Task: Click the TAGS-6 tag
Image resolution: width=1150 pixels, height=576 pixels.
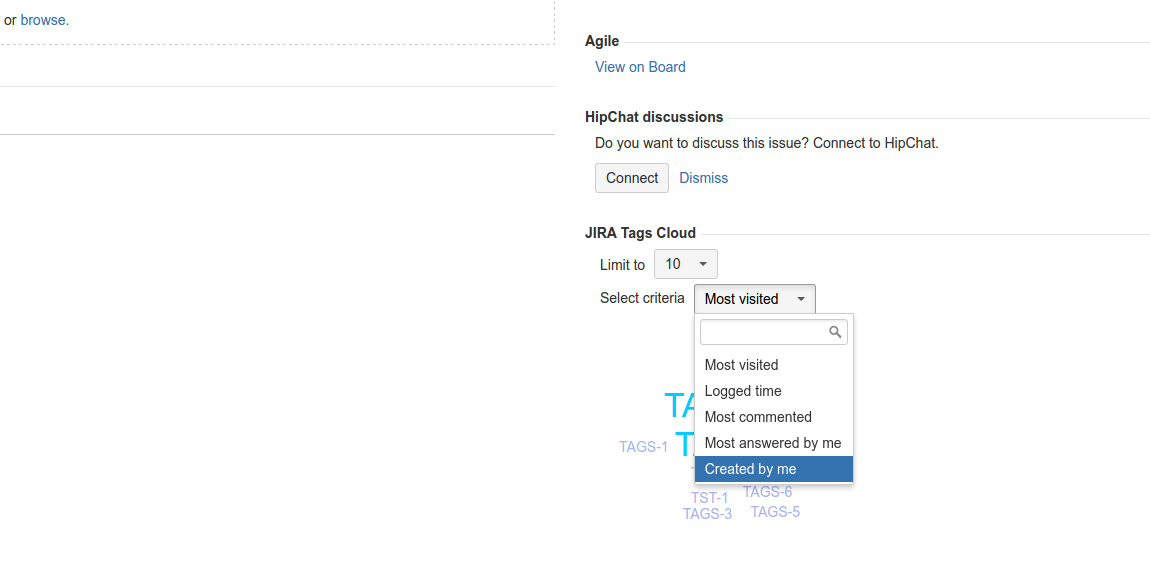Action: (x=768, y=492)
